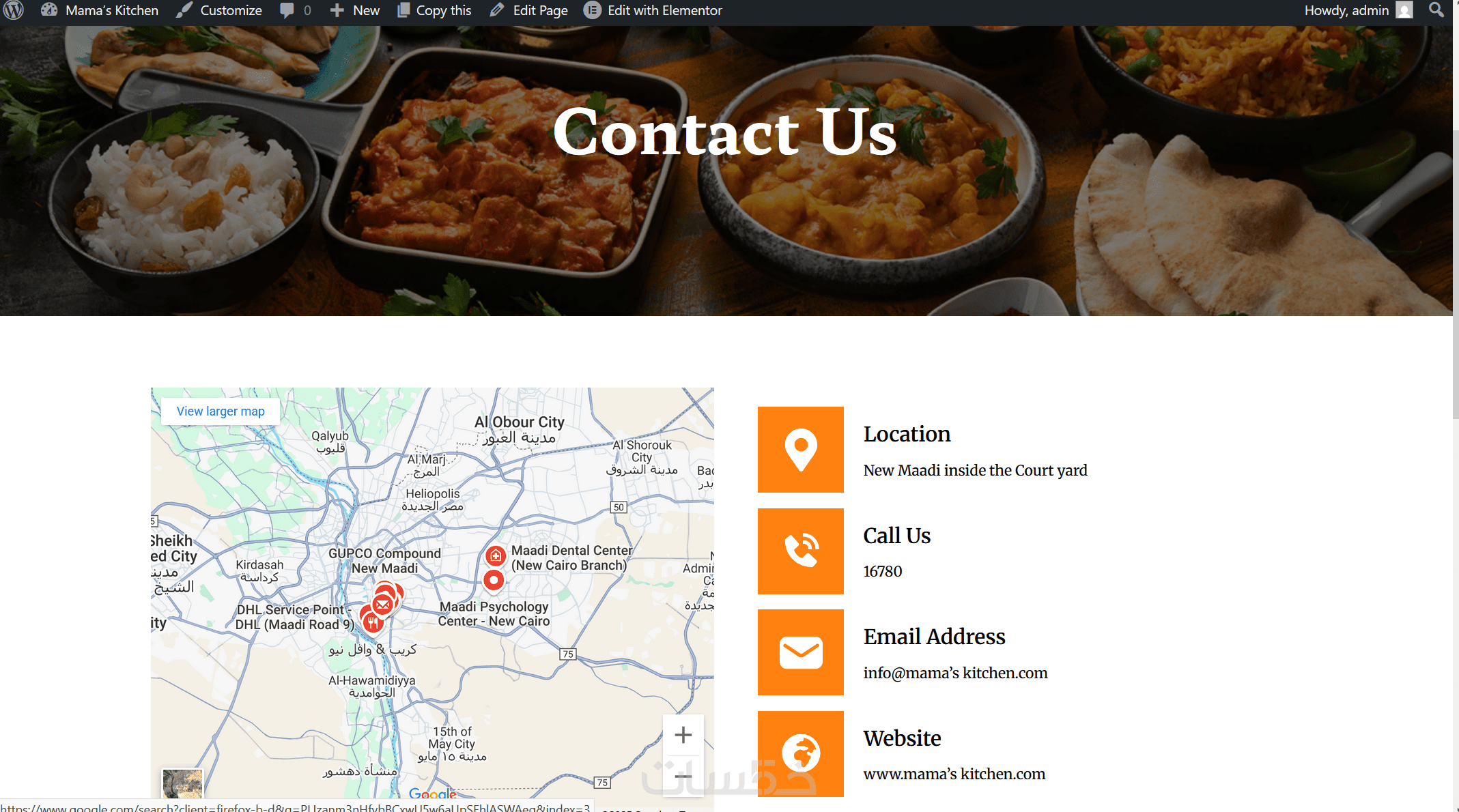
Task: Zoom out on the map
Action: pyautogui.click(x=683, y=776)
